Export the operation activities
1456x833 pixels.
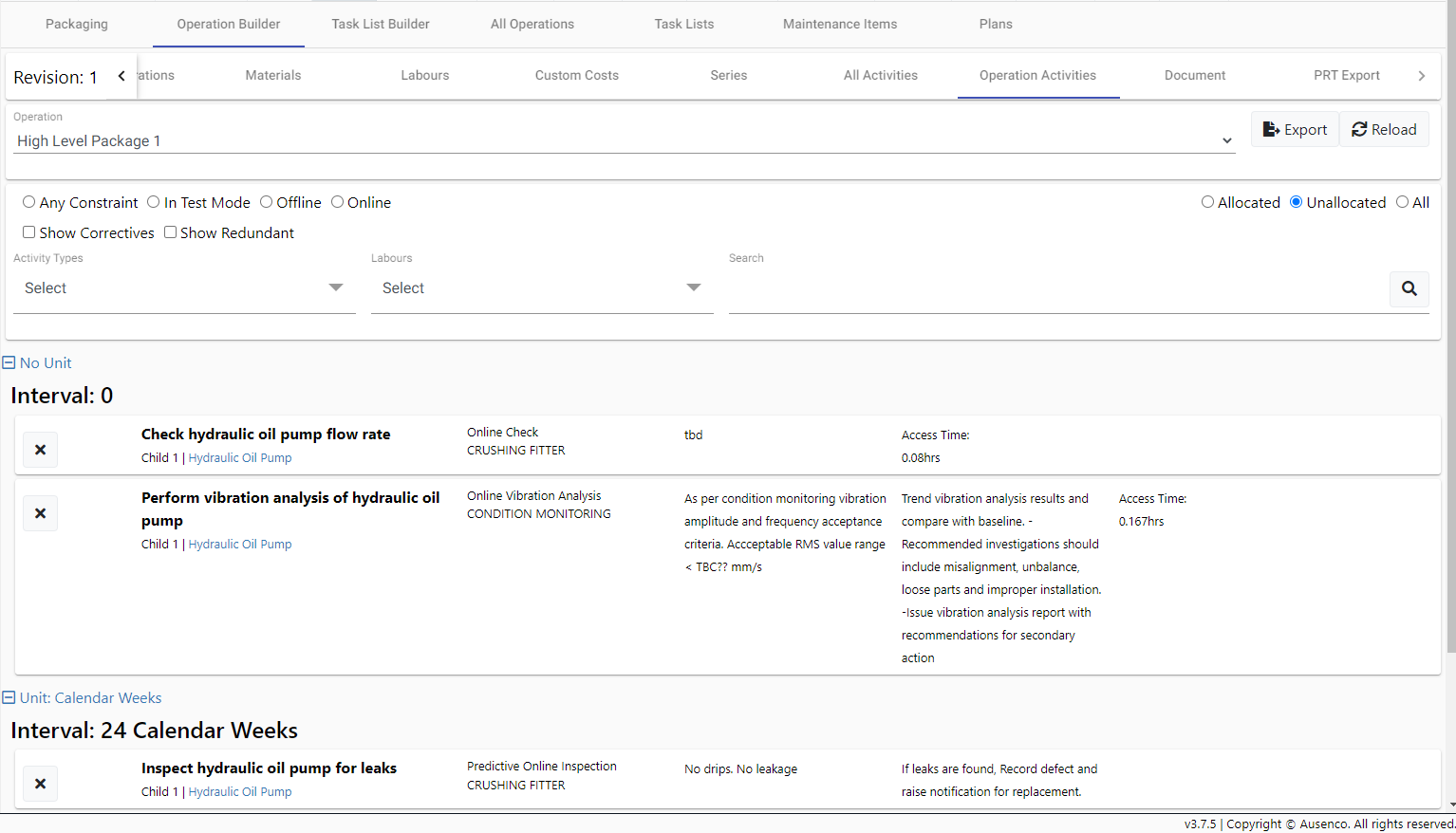pyautogui.click(x=1295, y=130)
